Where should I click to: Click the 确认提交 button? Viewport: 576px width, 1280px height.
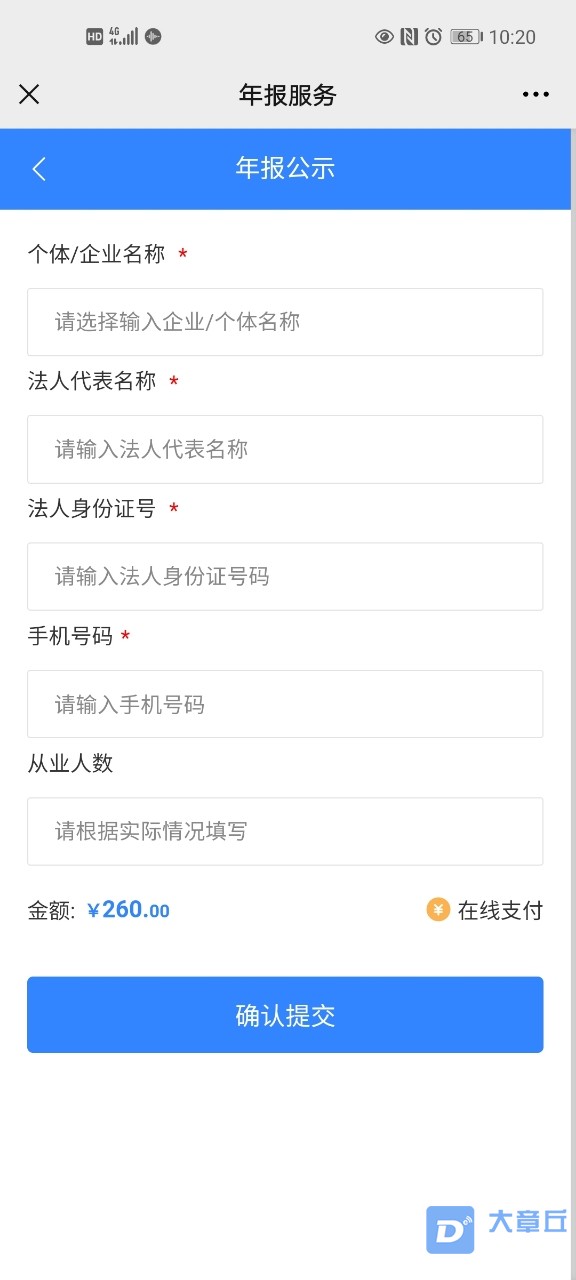tap(285, 1015)
